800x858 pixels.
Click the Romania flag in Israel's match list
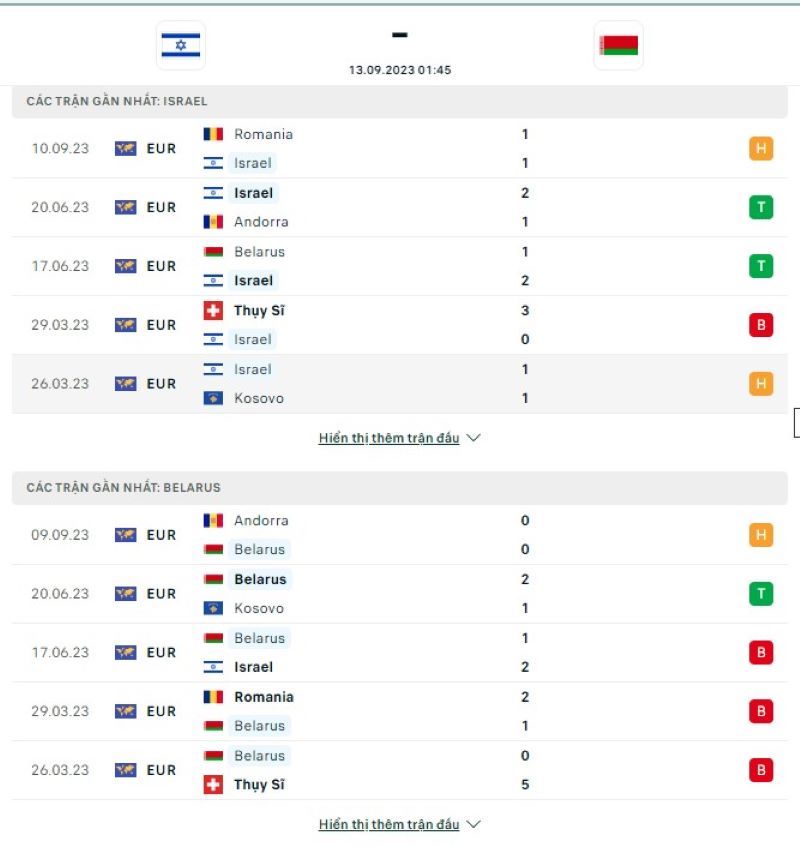214,134
